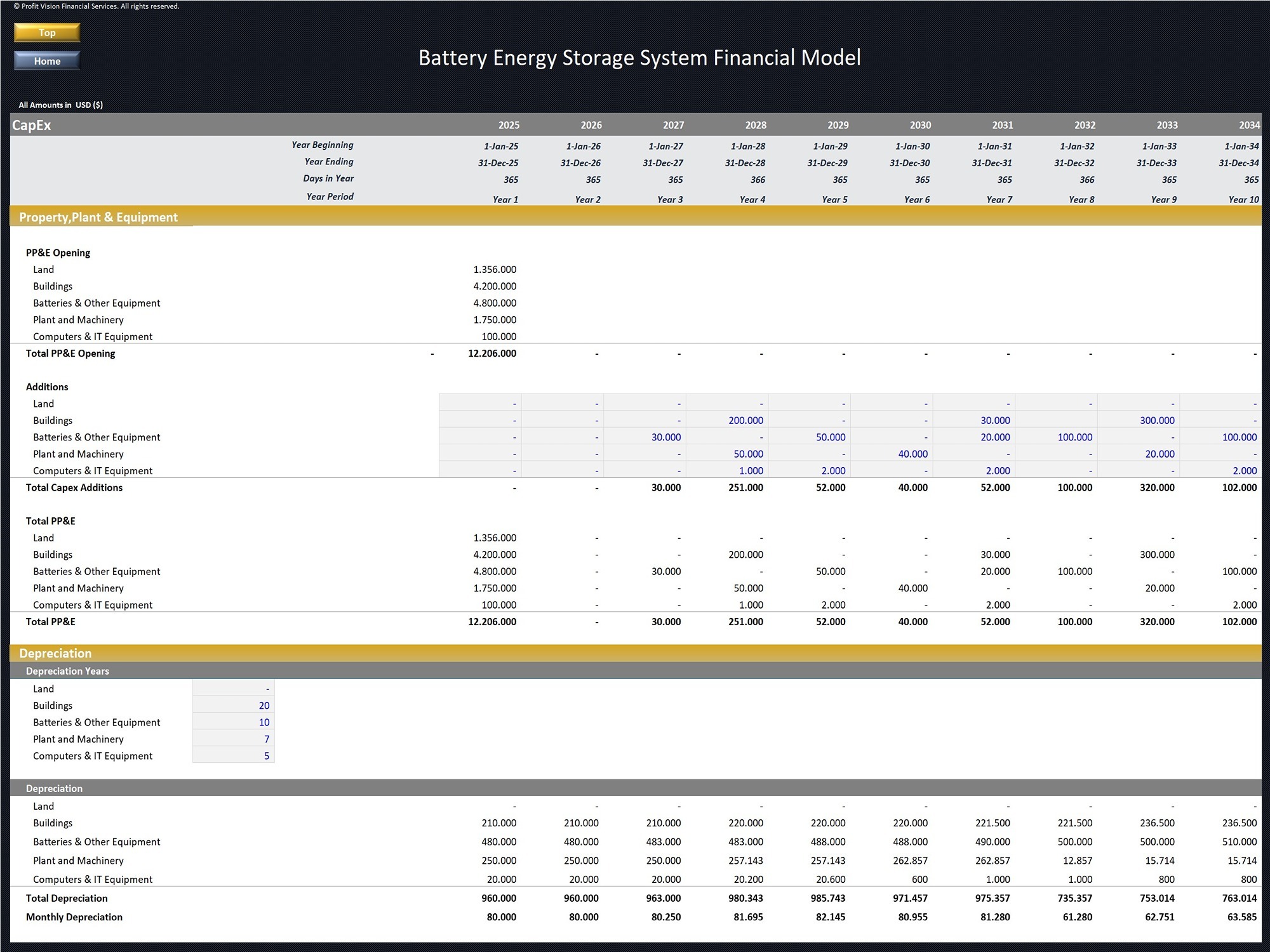
Task: Select the 2027 Batteries addition of 30.000
Action: [x=666, y=437]
